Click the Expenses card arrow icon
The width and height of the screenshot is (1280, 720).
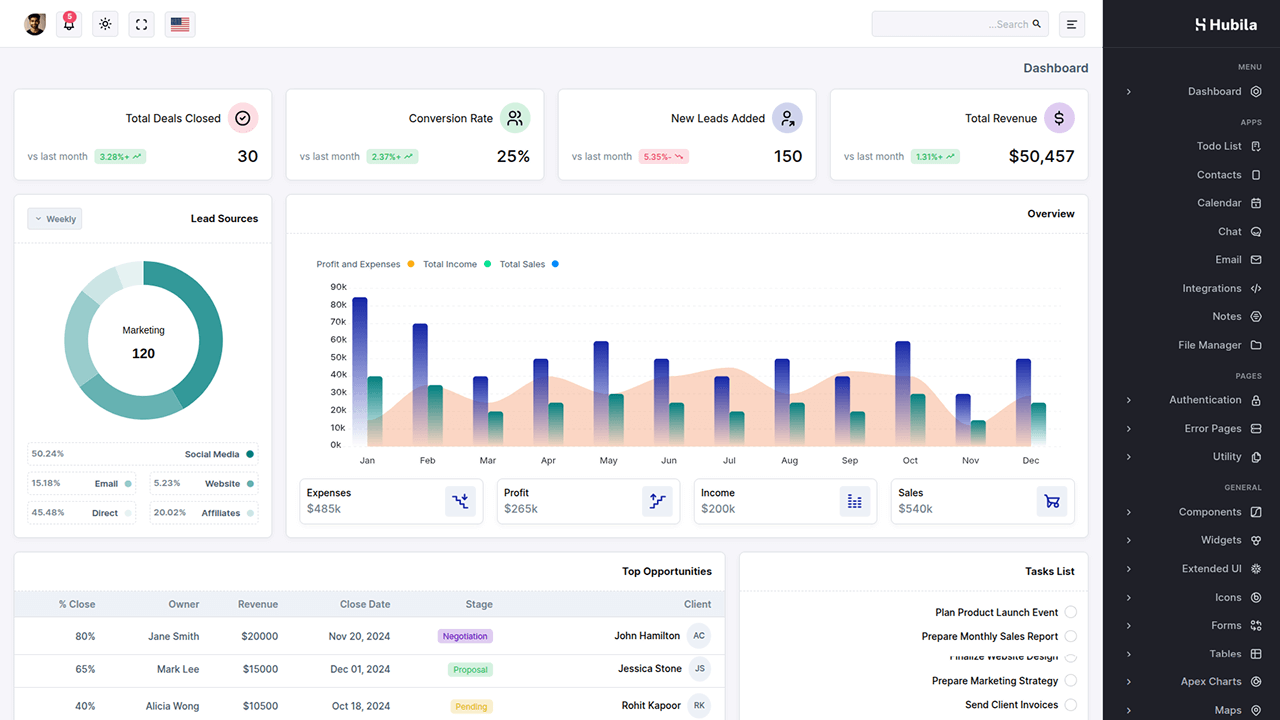(460, 501)
